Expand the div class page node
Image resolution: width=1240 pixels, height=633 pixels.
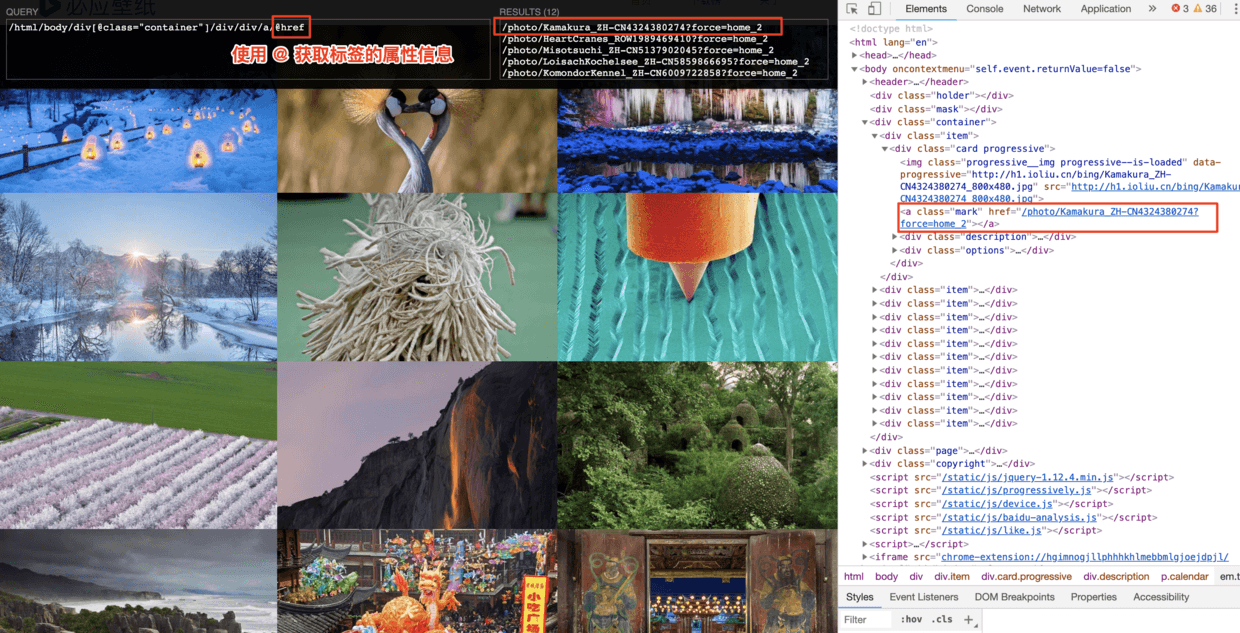click(x=865, y=451)
